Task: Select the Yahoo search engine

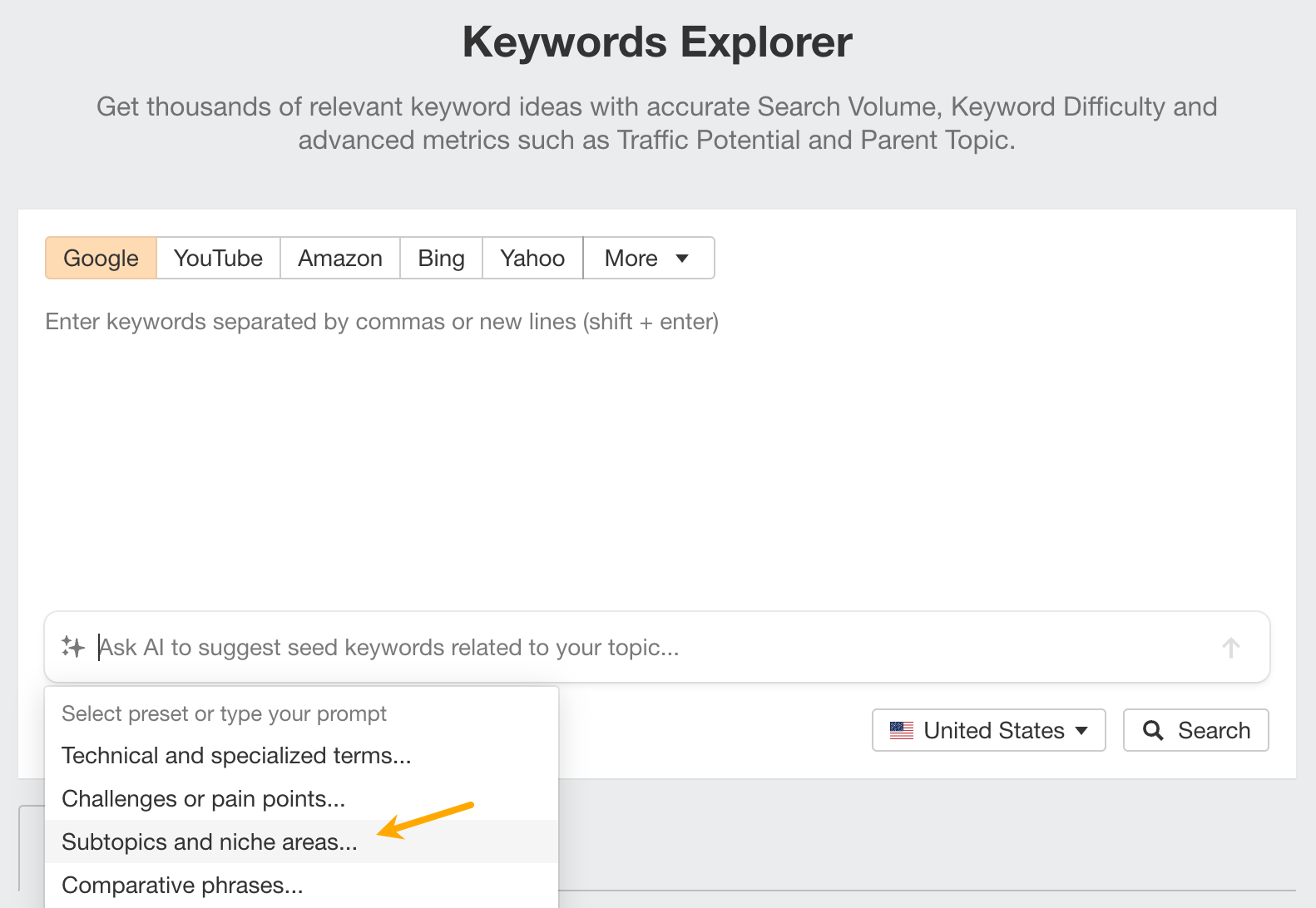Action: pos(532,258)
